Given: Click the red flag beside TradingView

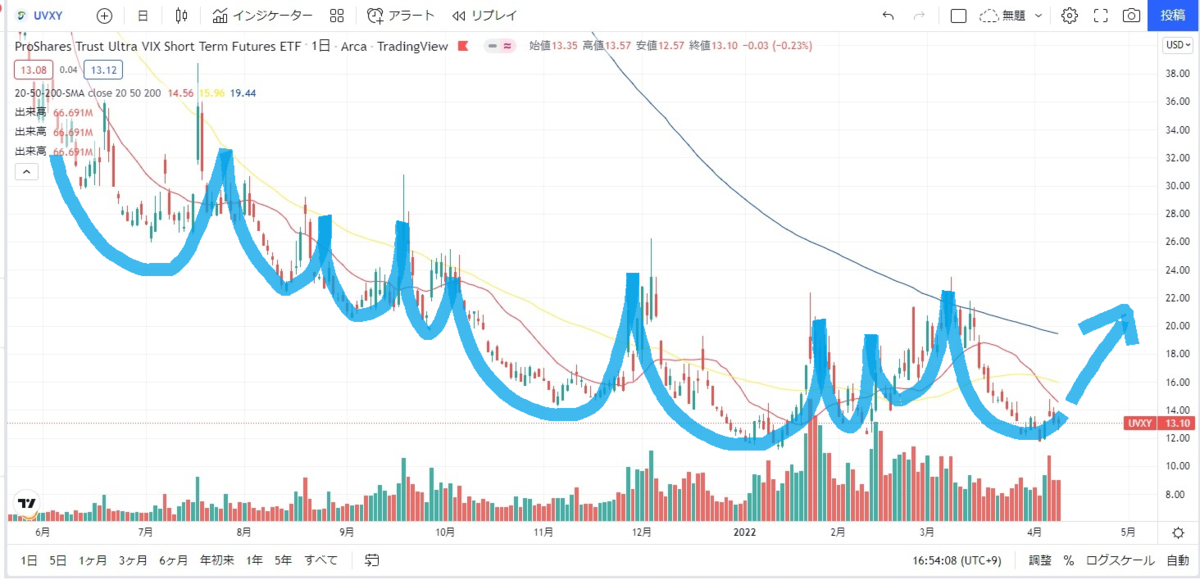Looking at the screenshot, I should pyautogui.click(x=462, y=46).
